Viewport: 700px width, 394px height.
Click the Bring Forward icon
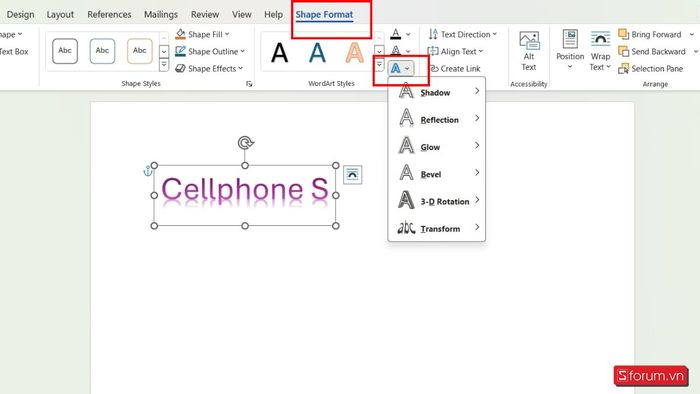click(623, 34)
